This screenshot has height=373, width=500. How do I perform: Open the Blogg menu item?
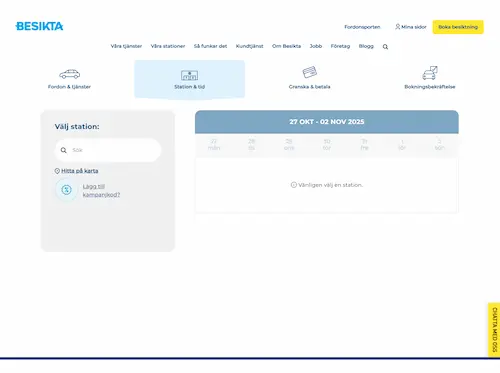[x=366, y=46]
